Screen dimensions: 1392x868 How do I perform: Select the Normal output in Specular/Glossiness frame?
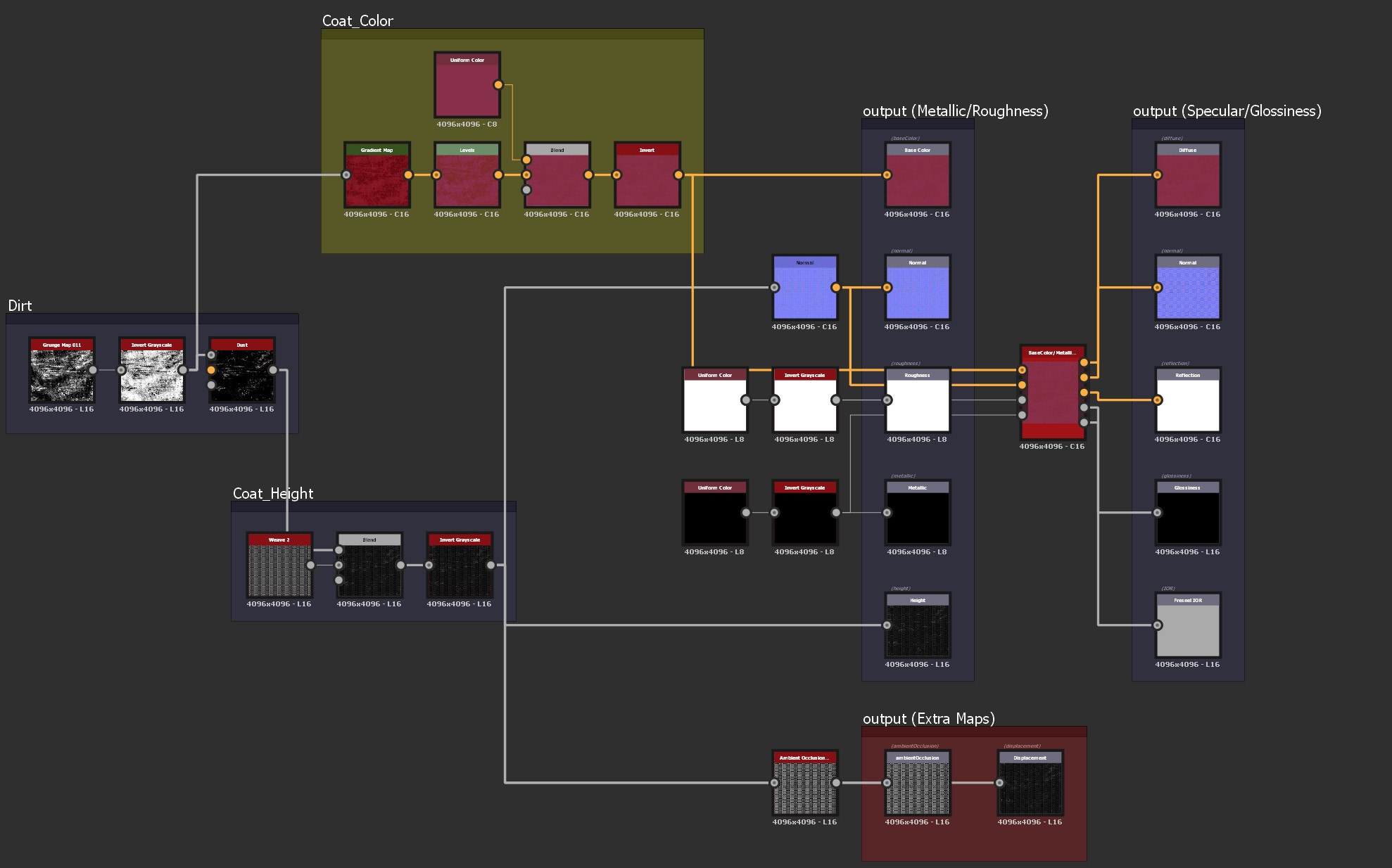(x=1188, y=287)
